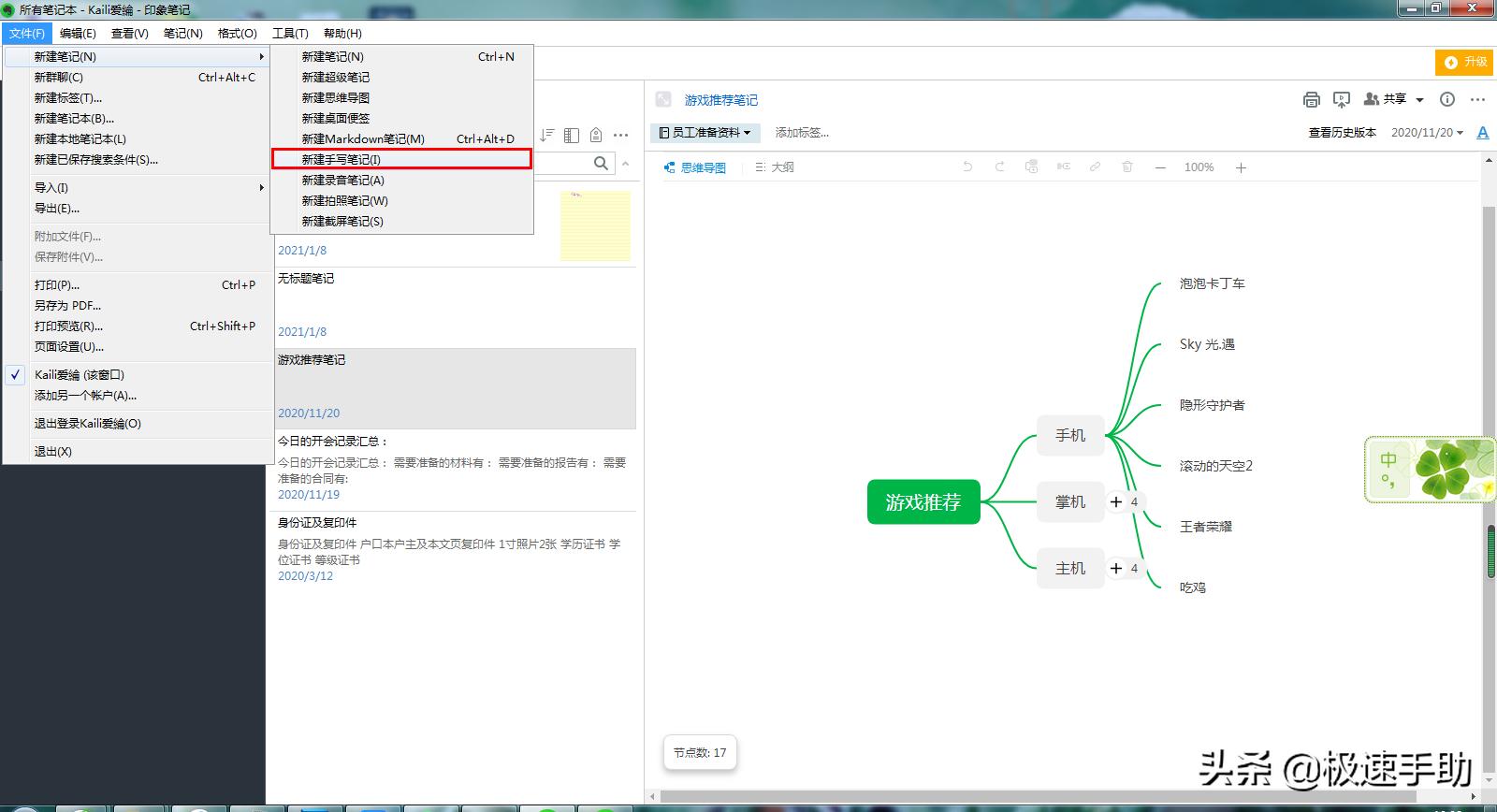Zoom in mind map with plus icon
This screenshot has height=812, width=1497.
pyautogui.click(x=1241, y=167)
